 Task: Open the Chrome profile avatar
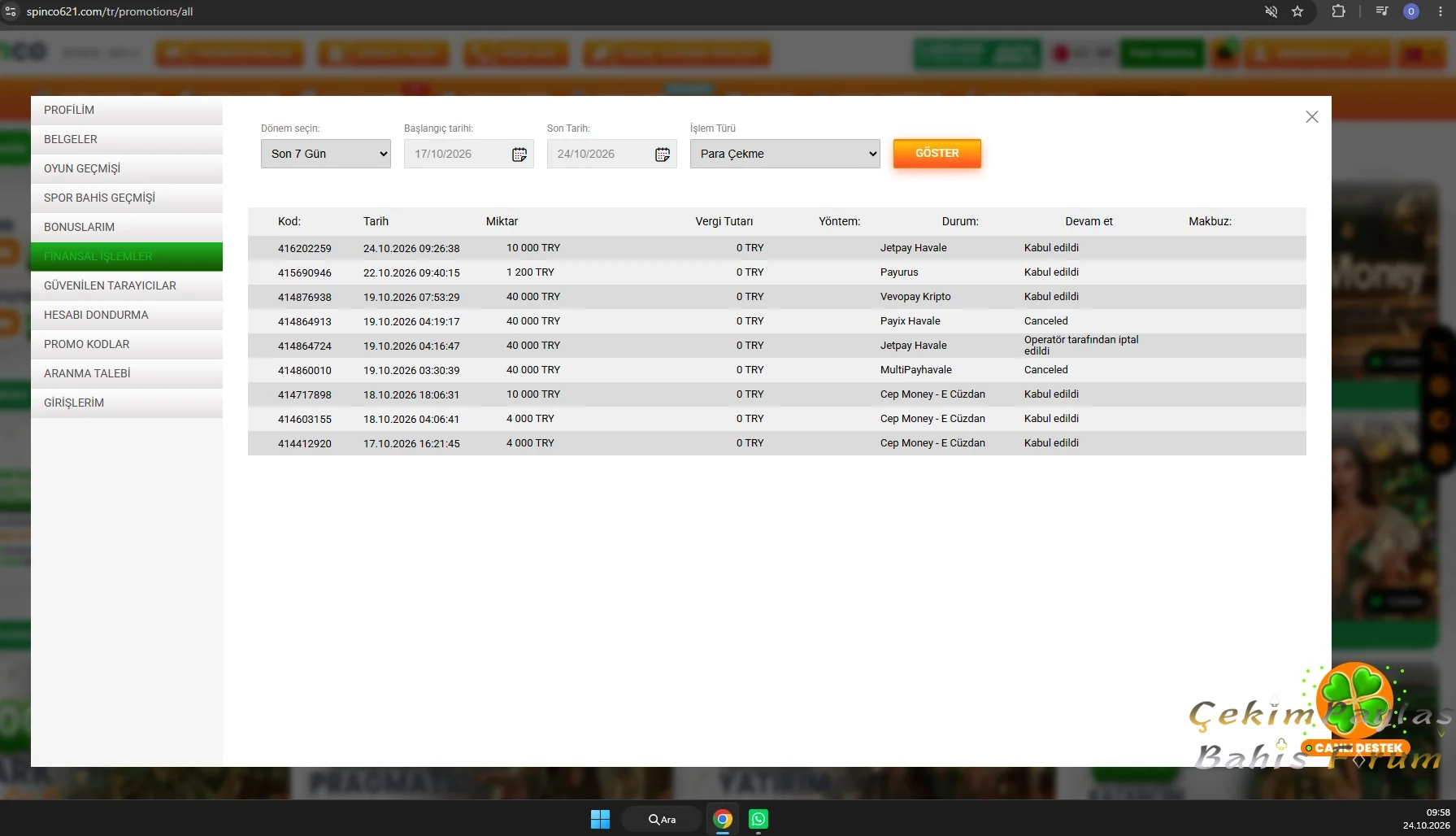[x=1411, y=11]
